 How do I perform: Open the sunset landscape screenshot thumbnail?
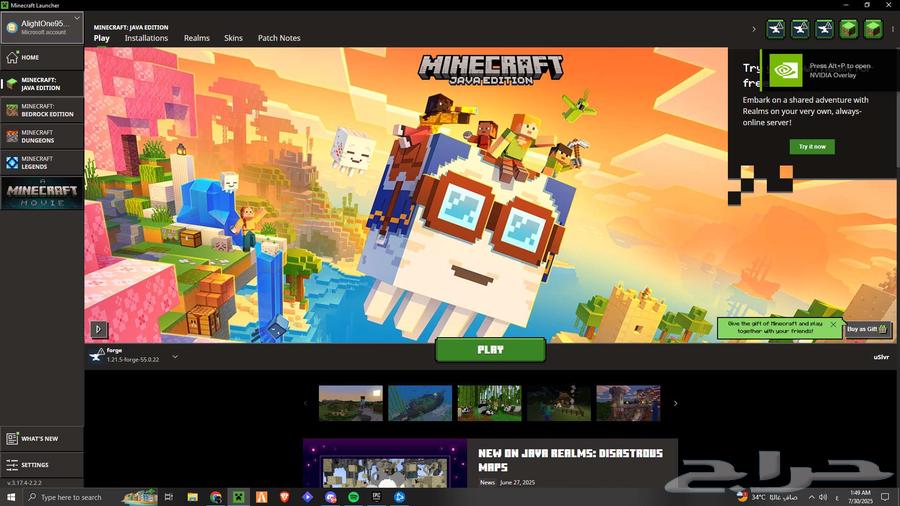(351, 403)
